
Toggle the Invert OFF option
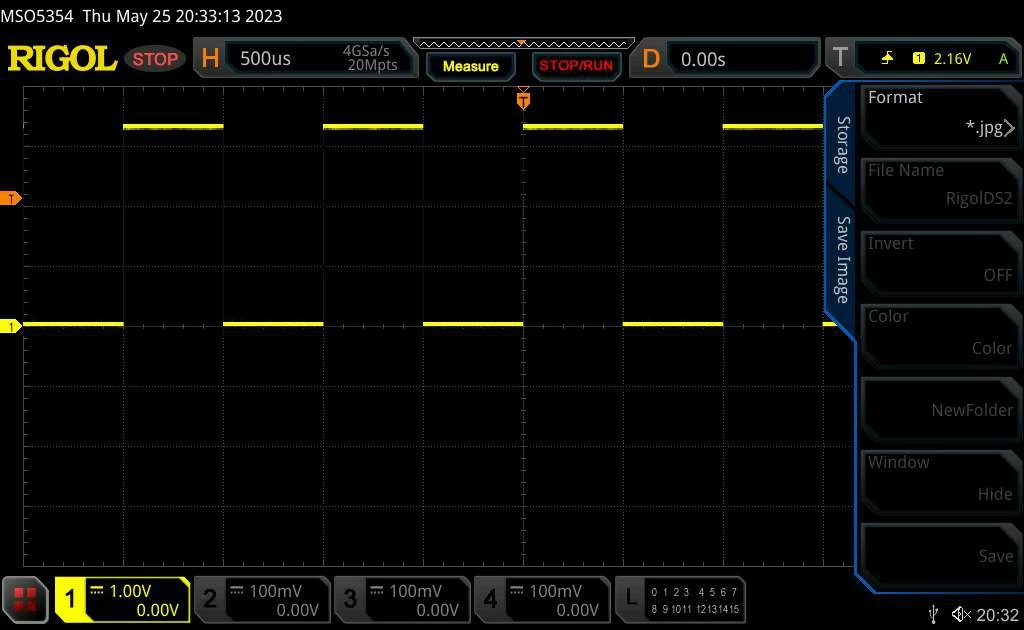pyautogui.click(x=941, y=263)
